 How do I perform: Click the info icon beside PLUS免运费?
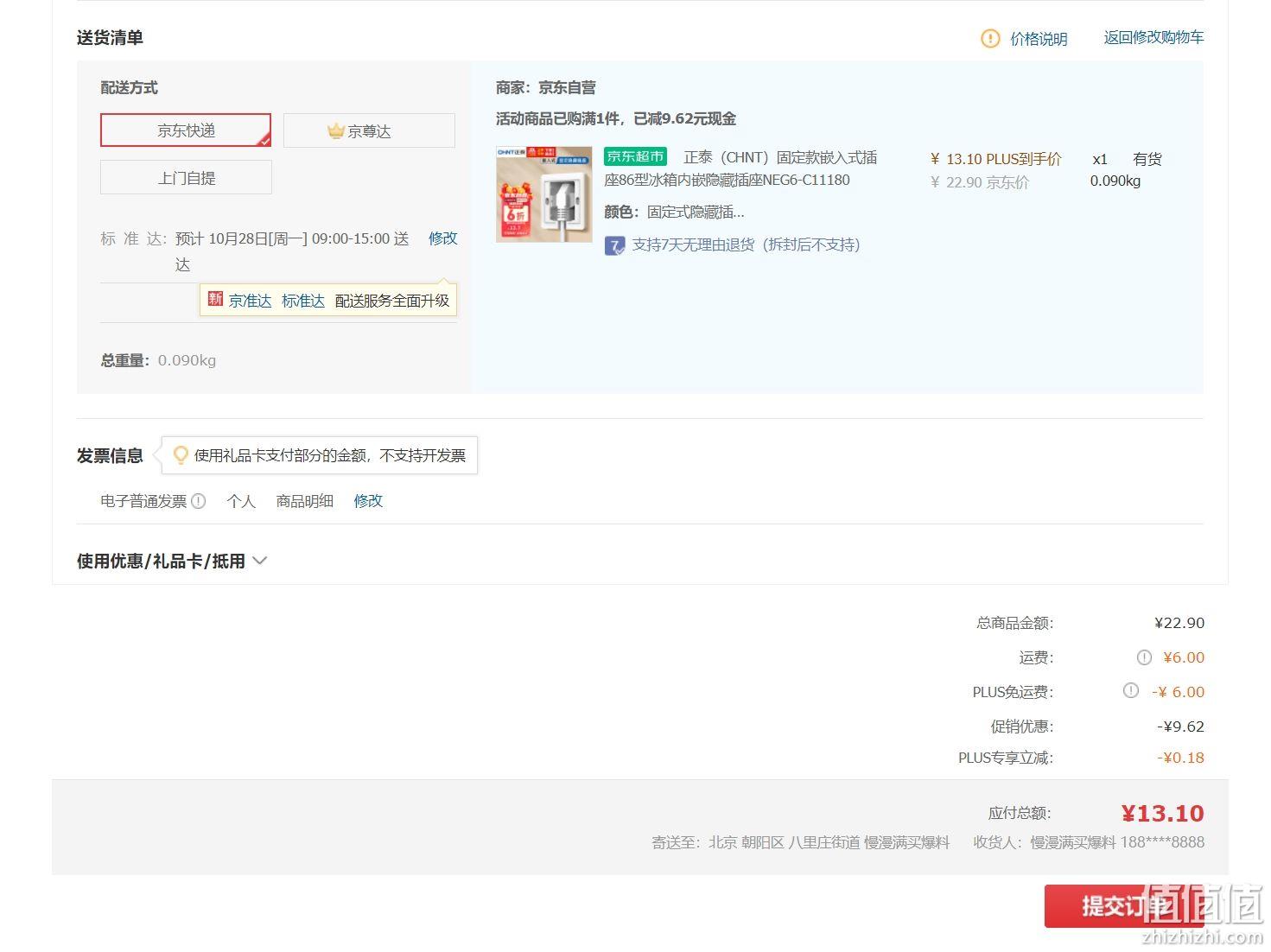[1130, 690]
